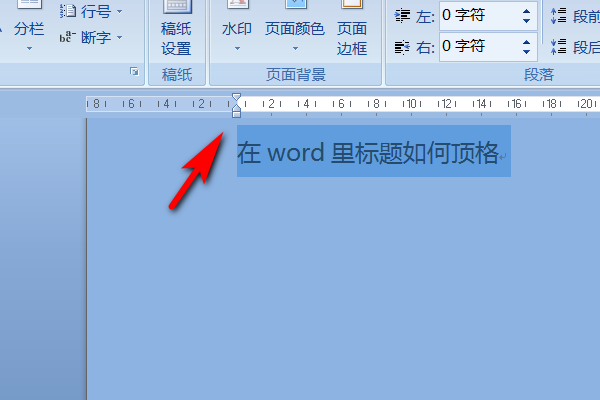Click the 行号 line numbers icon

(68, 11)
